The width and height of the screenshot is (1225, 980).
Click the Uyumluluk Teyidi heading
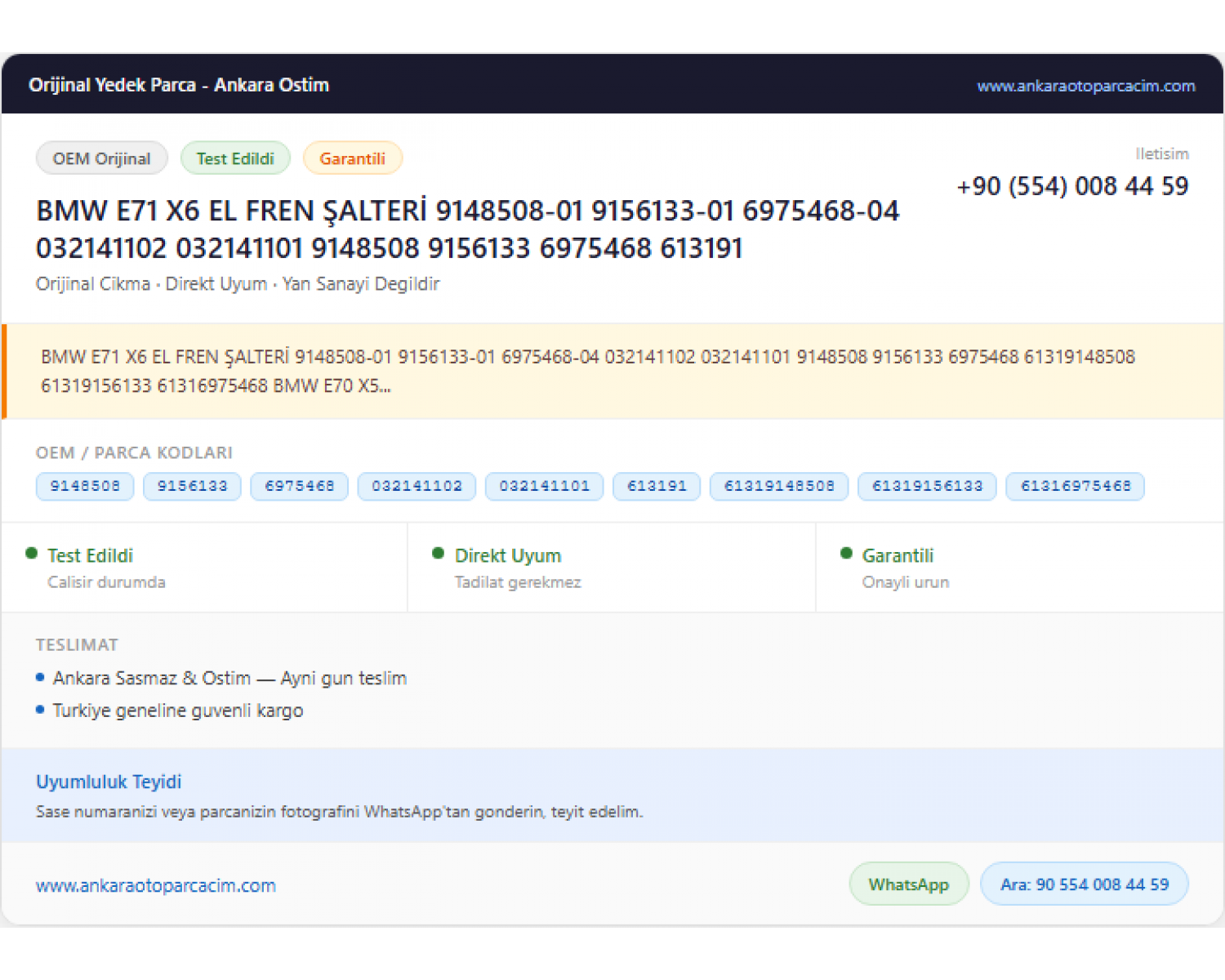click(x=109, y=782)
